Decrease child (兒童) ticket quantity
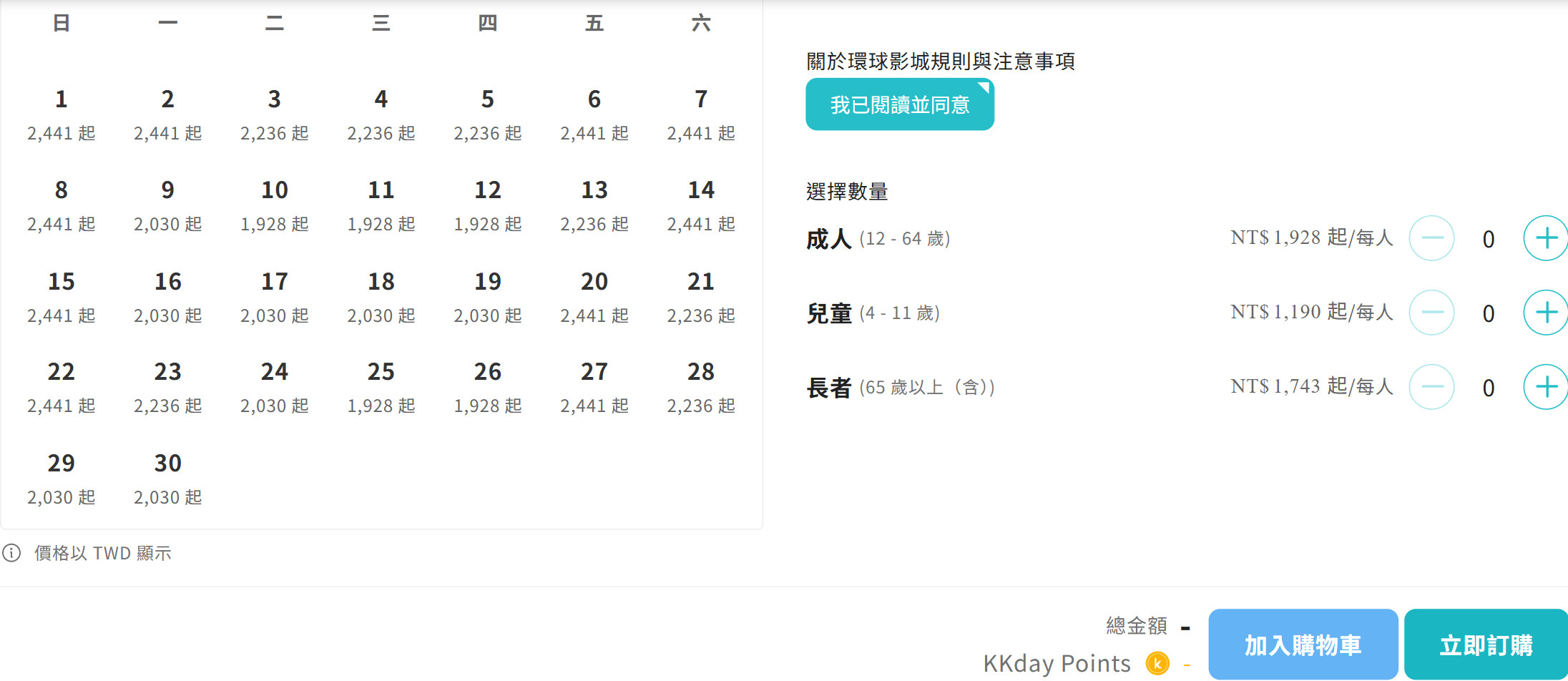Screen dimensions: 1568x681 click(1431, 313)
